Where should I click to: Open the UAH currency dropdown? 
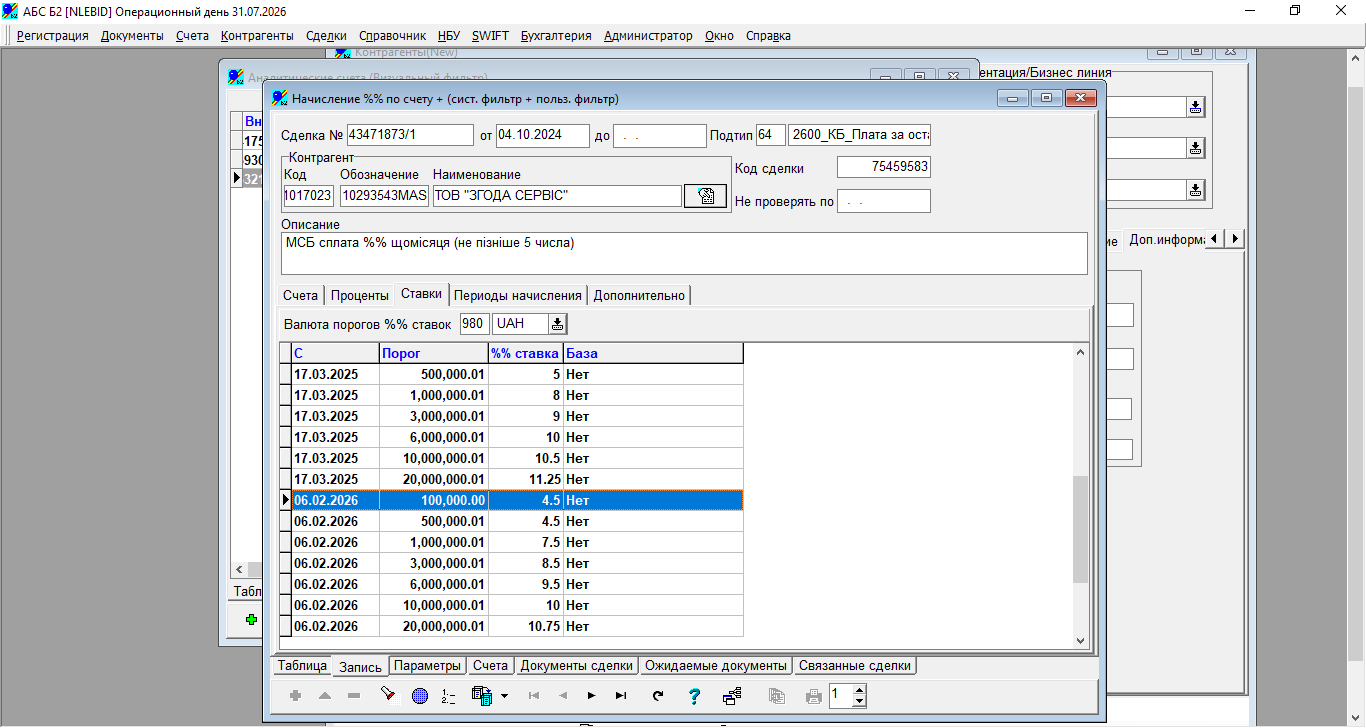pyautogui.click(x=558, y=324)
